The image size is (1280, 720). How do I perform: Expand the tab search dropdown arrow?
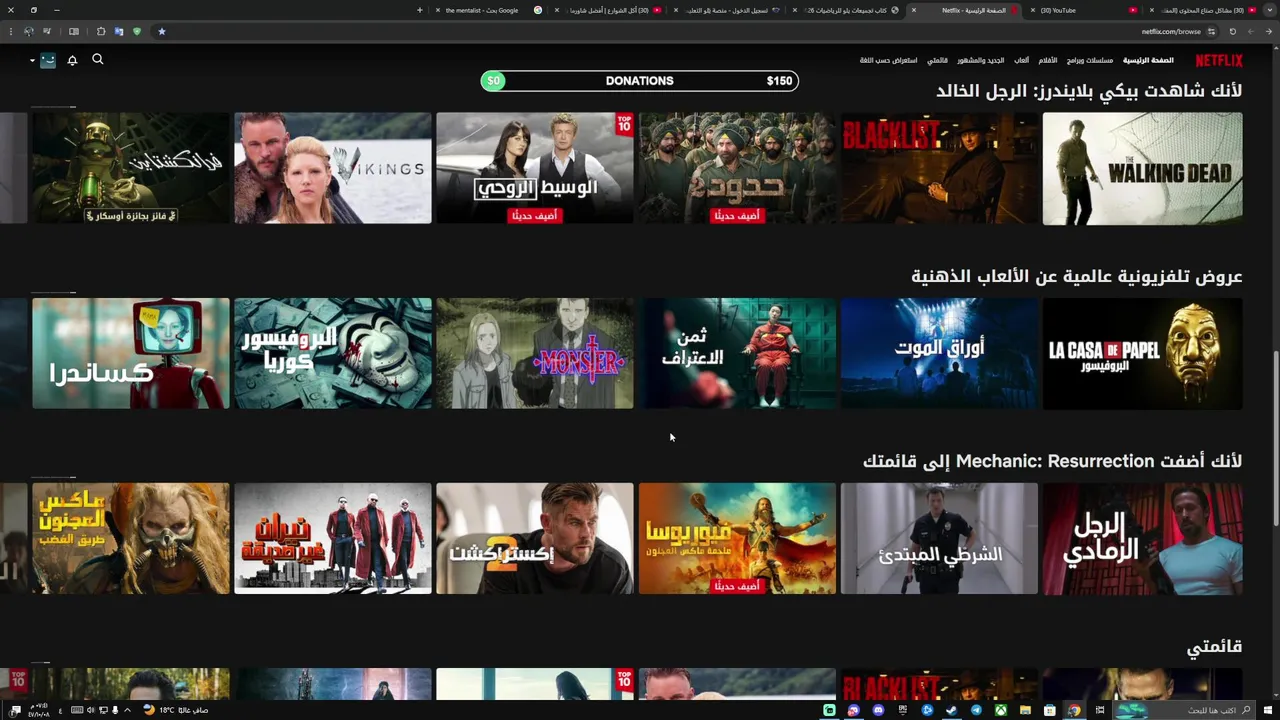[x=1270, y=10]
